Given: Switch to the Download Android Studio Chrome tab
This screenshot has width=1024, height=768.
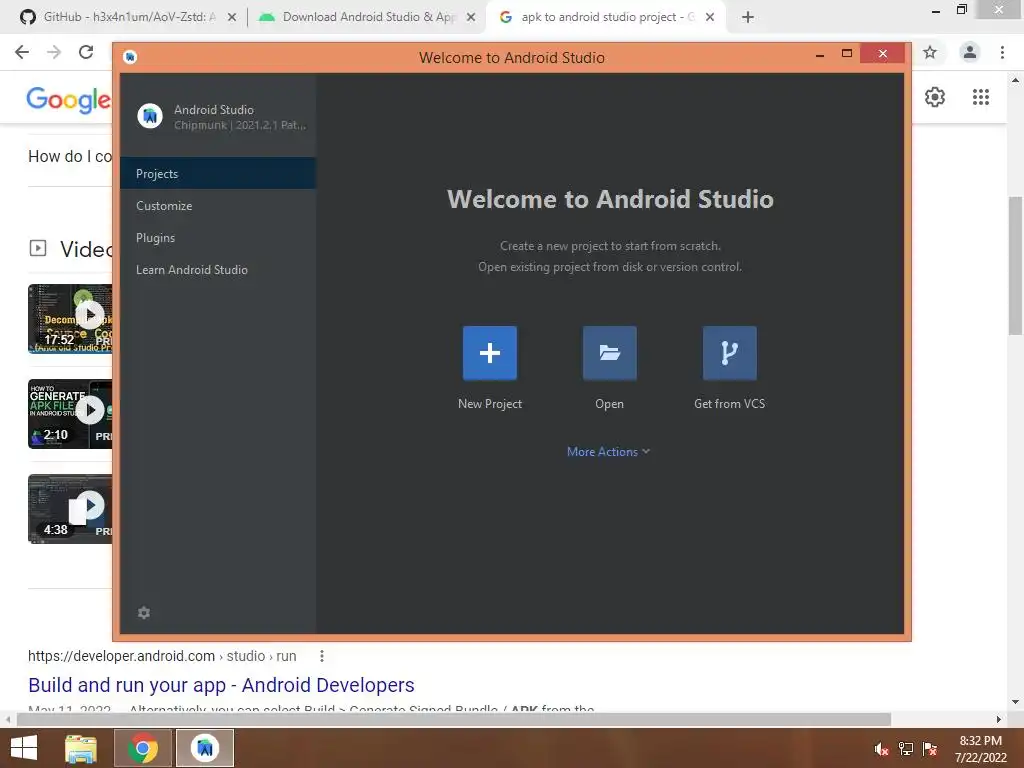Looking at the screenshot, I should pos(368,17).
